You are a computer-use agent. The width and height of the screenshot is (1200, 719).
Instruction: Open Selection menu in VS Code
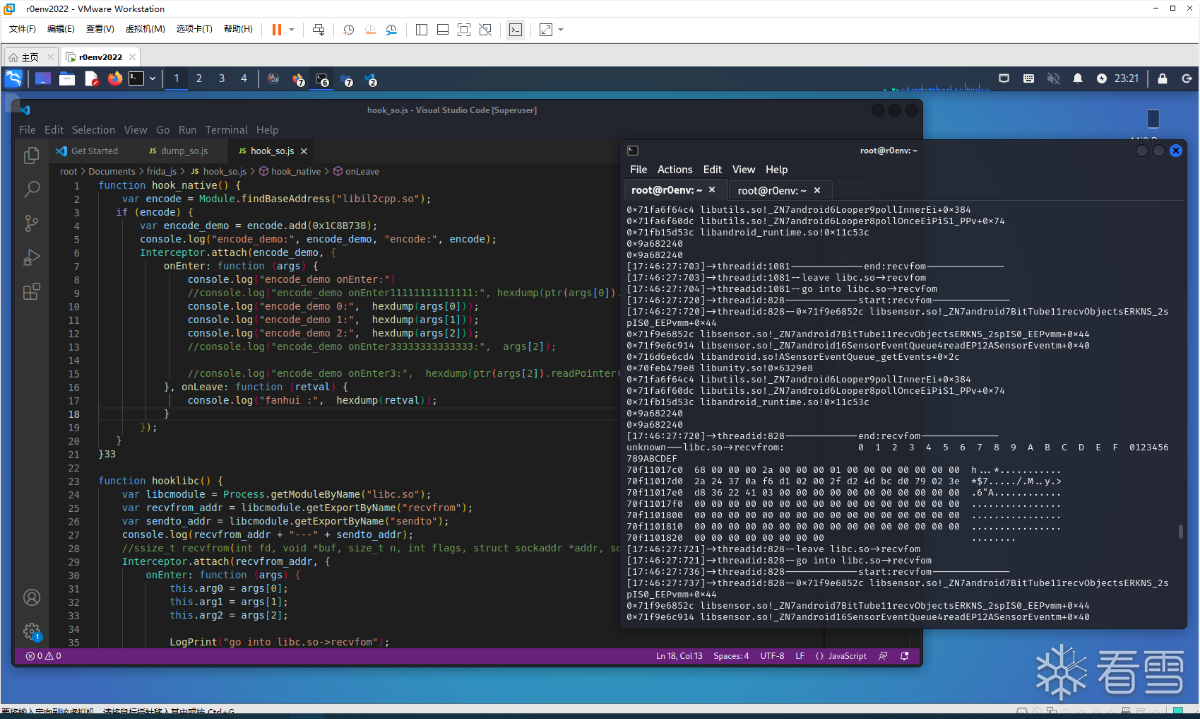point(93,130)
